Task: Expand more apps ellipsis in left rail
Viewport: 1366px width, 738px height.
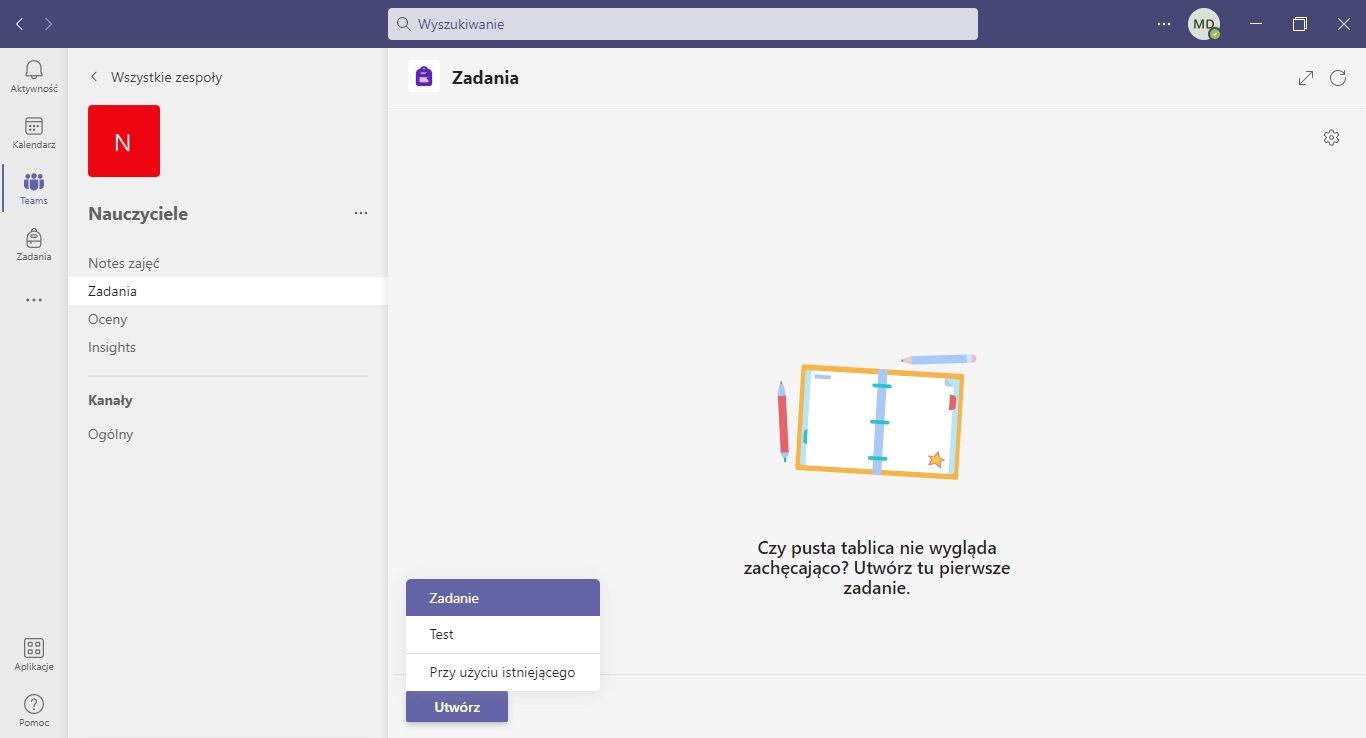Action: pyautogui.click(x=34, y=300)
